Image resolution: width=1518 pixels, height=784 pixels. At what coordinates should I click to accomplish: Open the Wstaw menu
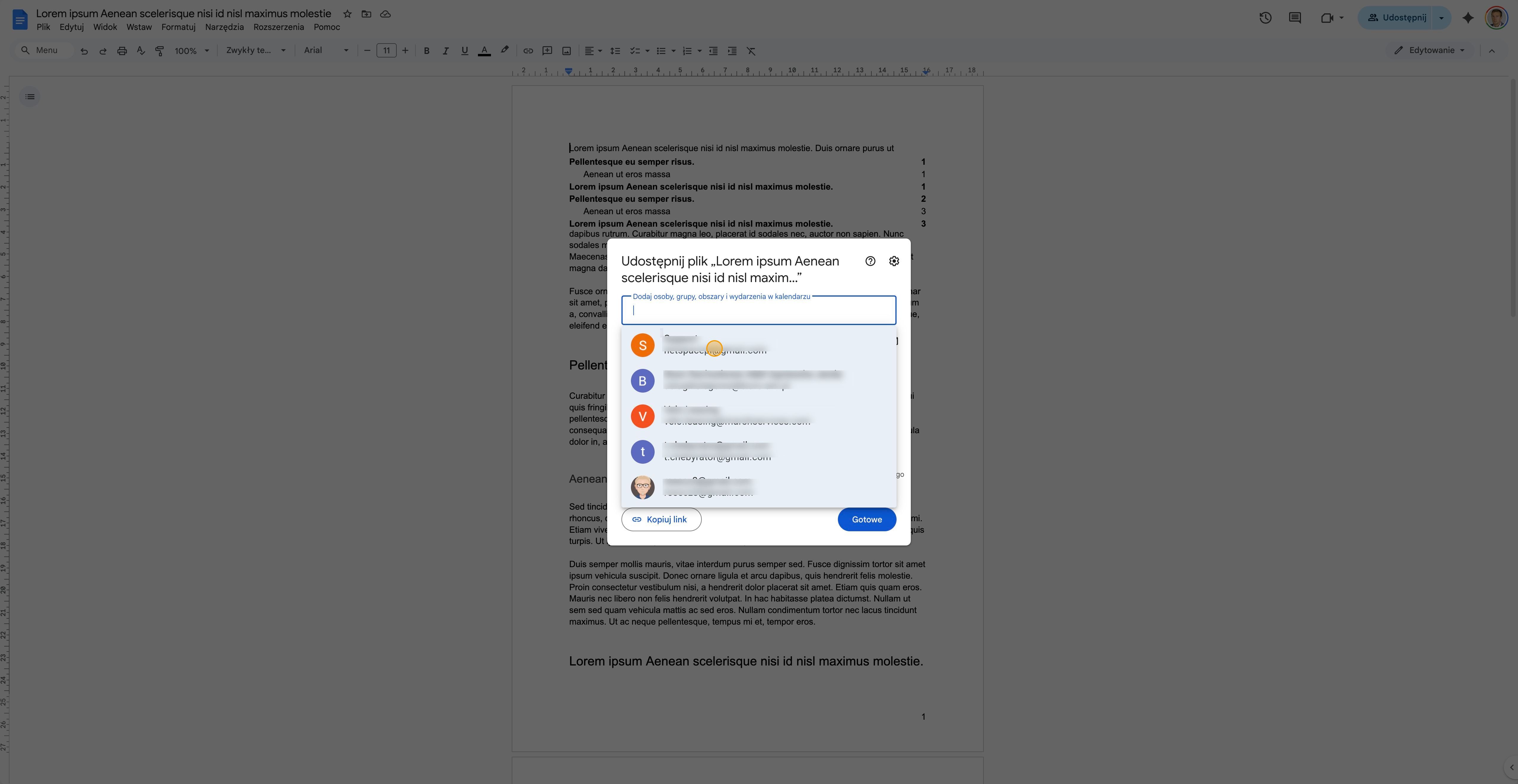(139, 27)
